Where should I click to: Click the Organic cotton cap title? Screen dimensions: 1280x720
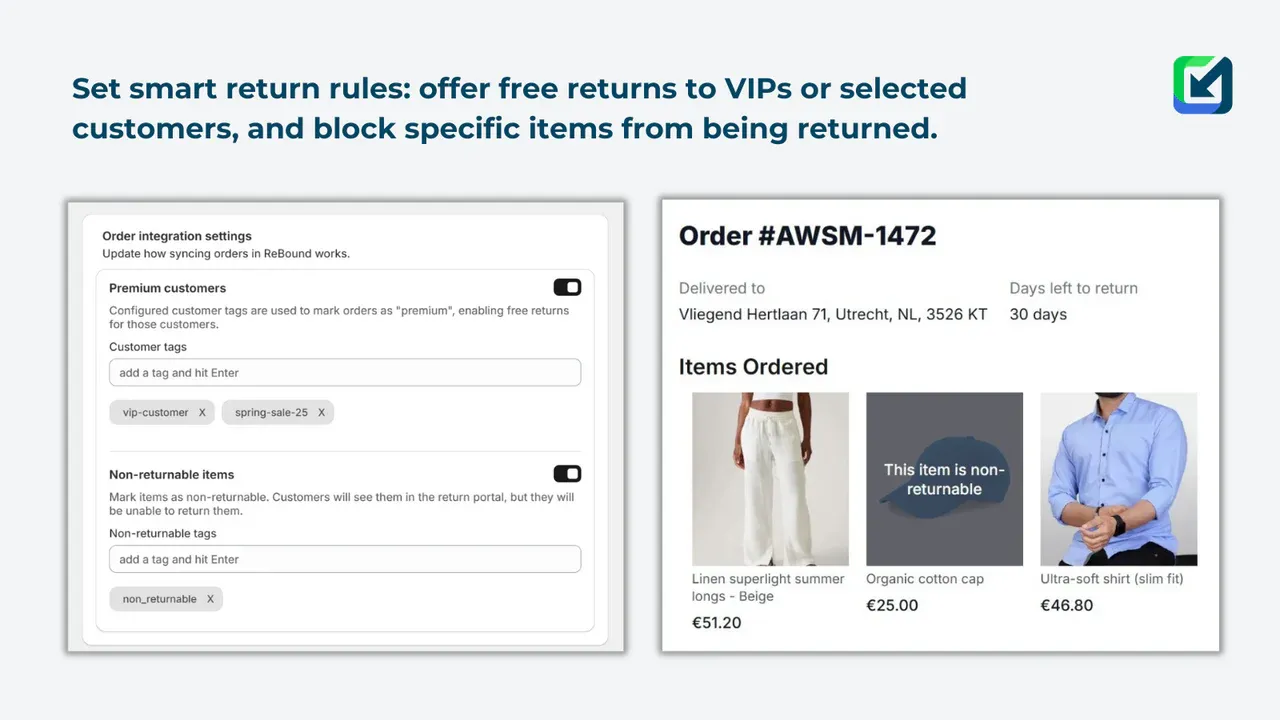point(924,579)
